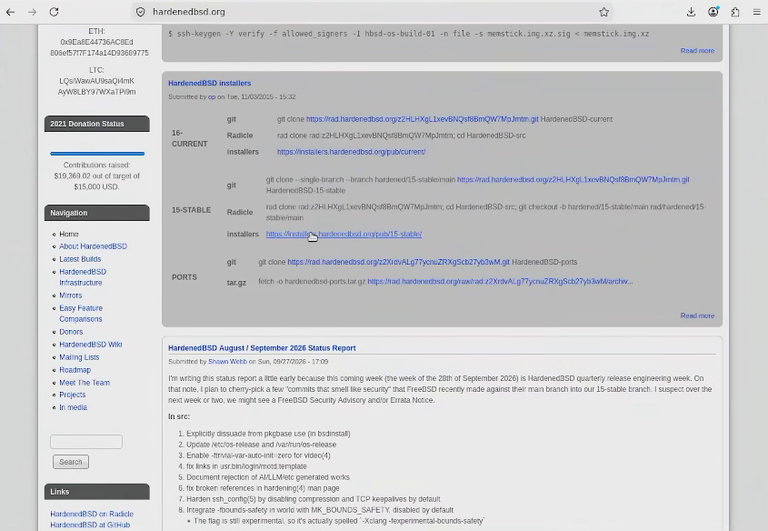This screenshot has width=768, height=531.
Task: Open 15-STABLE git clone rad URL
Action: point(573,179)
